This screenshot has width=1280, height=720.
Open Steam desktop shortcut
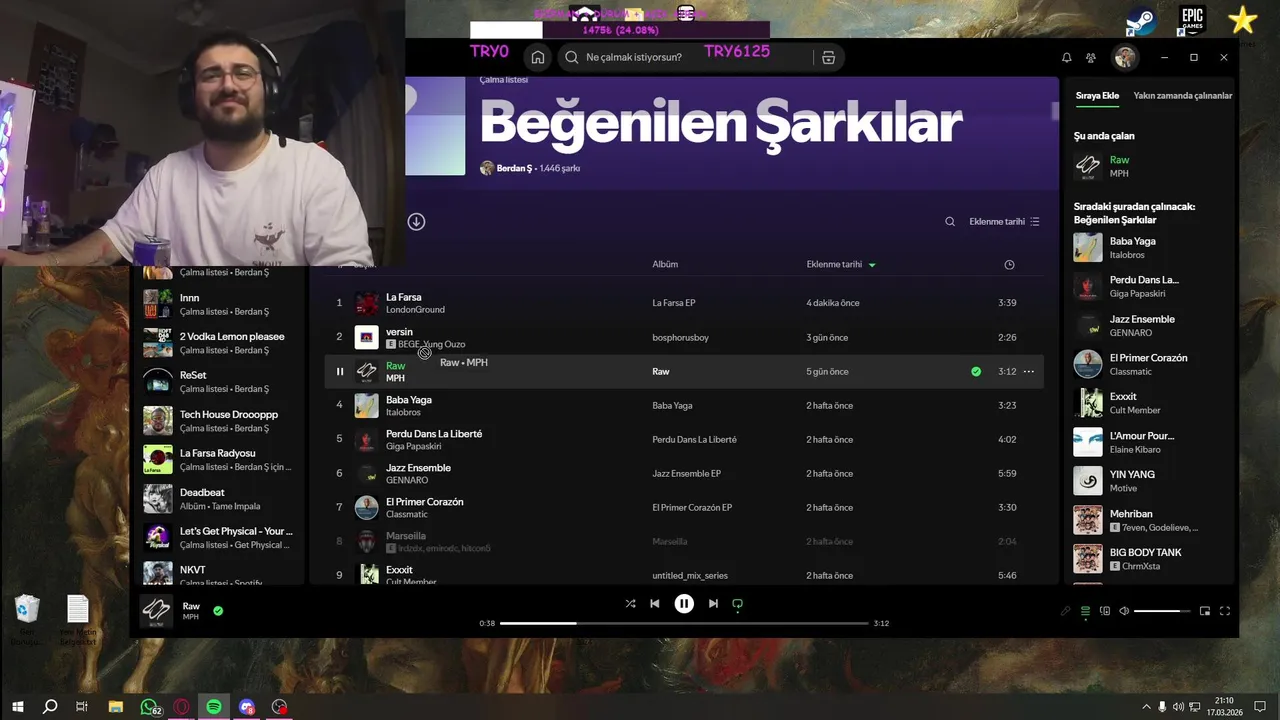pos(1141,22)
